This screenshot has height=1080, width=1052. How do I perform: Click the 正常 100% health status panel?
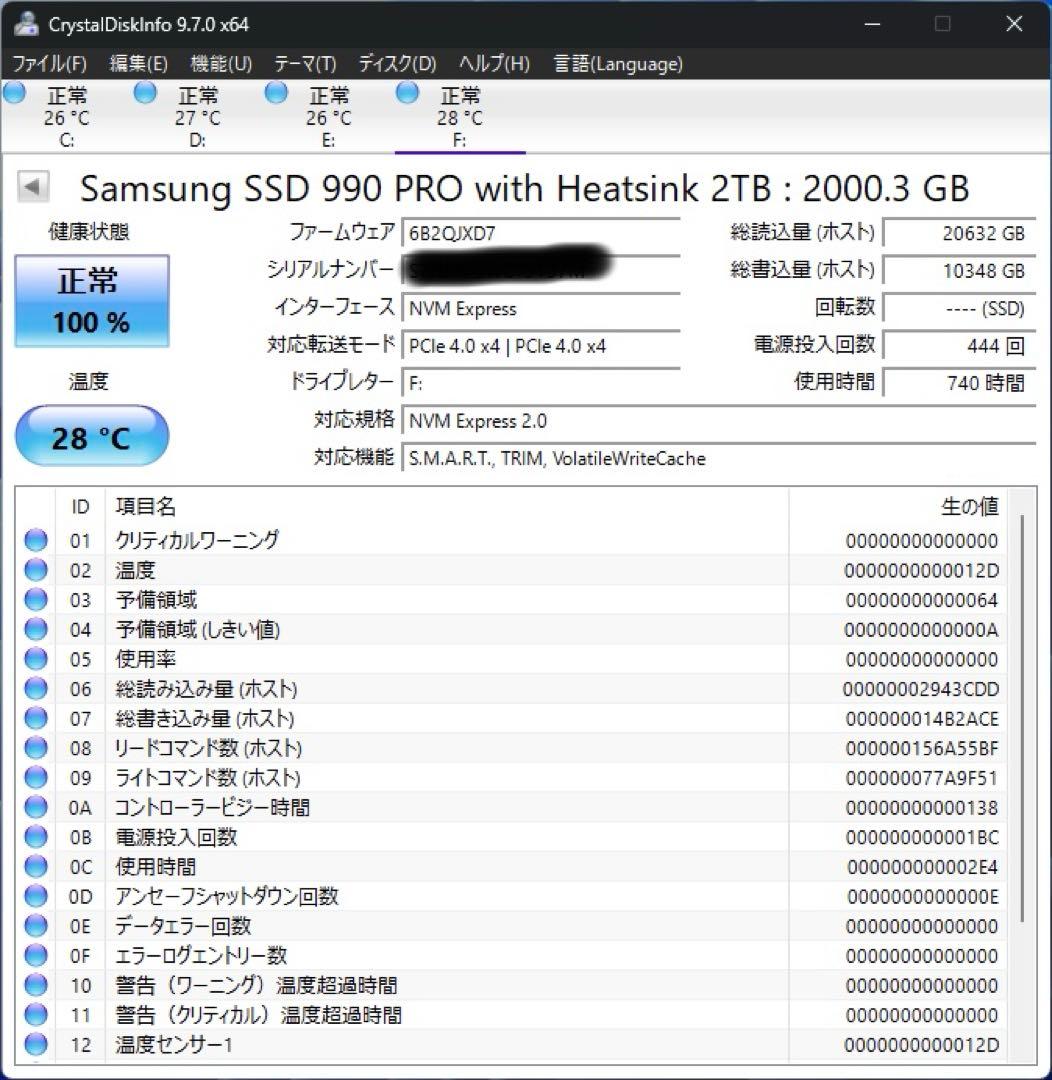pos(91,299)
